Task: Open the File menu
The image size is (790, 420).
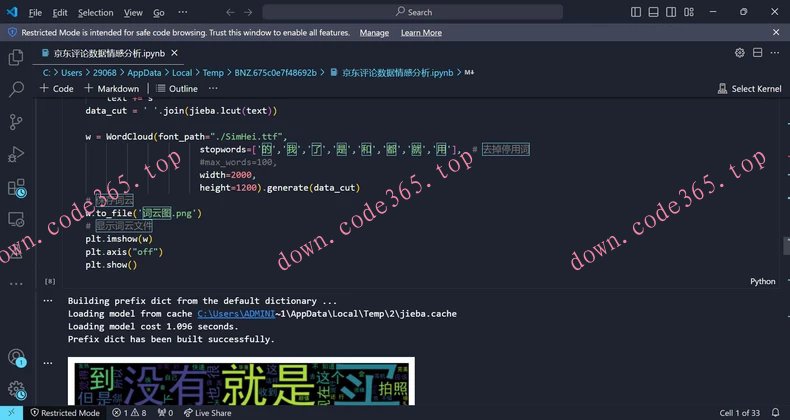Action: coord(35,13)
